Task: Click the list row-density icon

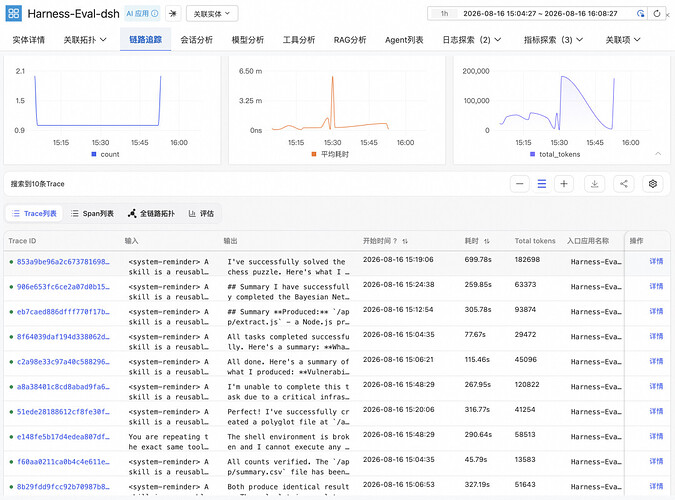Action: coord(542,184)
